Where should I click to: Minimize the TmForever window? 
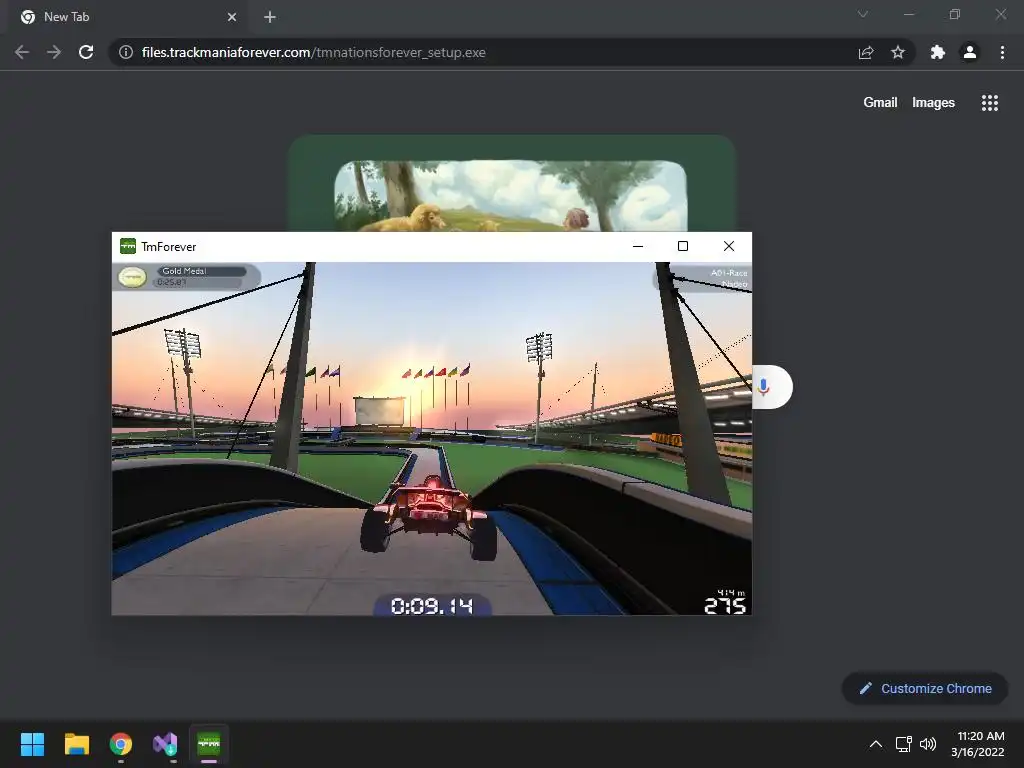638,246
